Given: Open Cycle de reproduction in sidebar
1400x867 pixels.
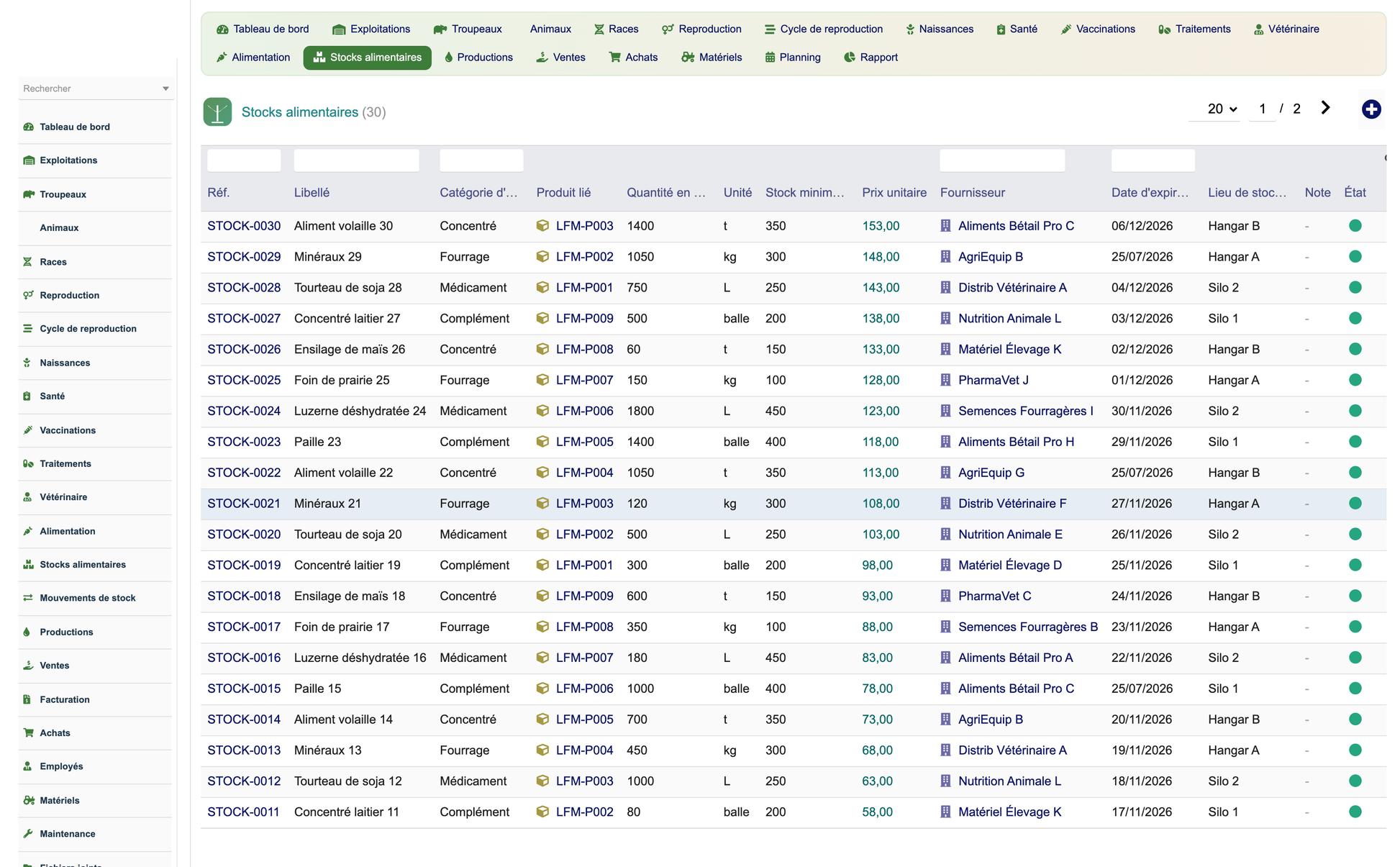Looking at the screenshot, I should click(88, 329).
